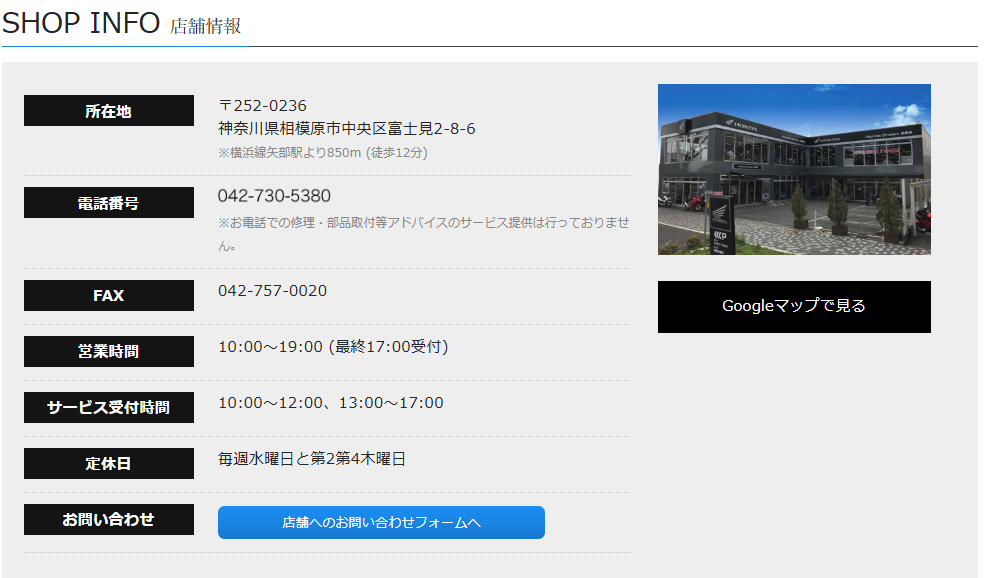Open the 店舗へのお問い合わせフォームへ button

(x=381, y=522)
